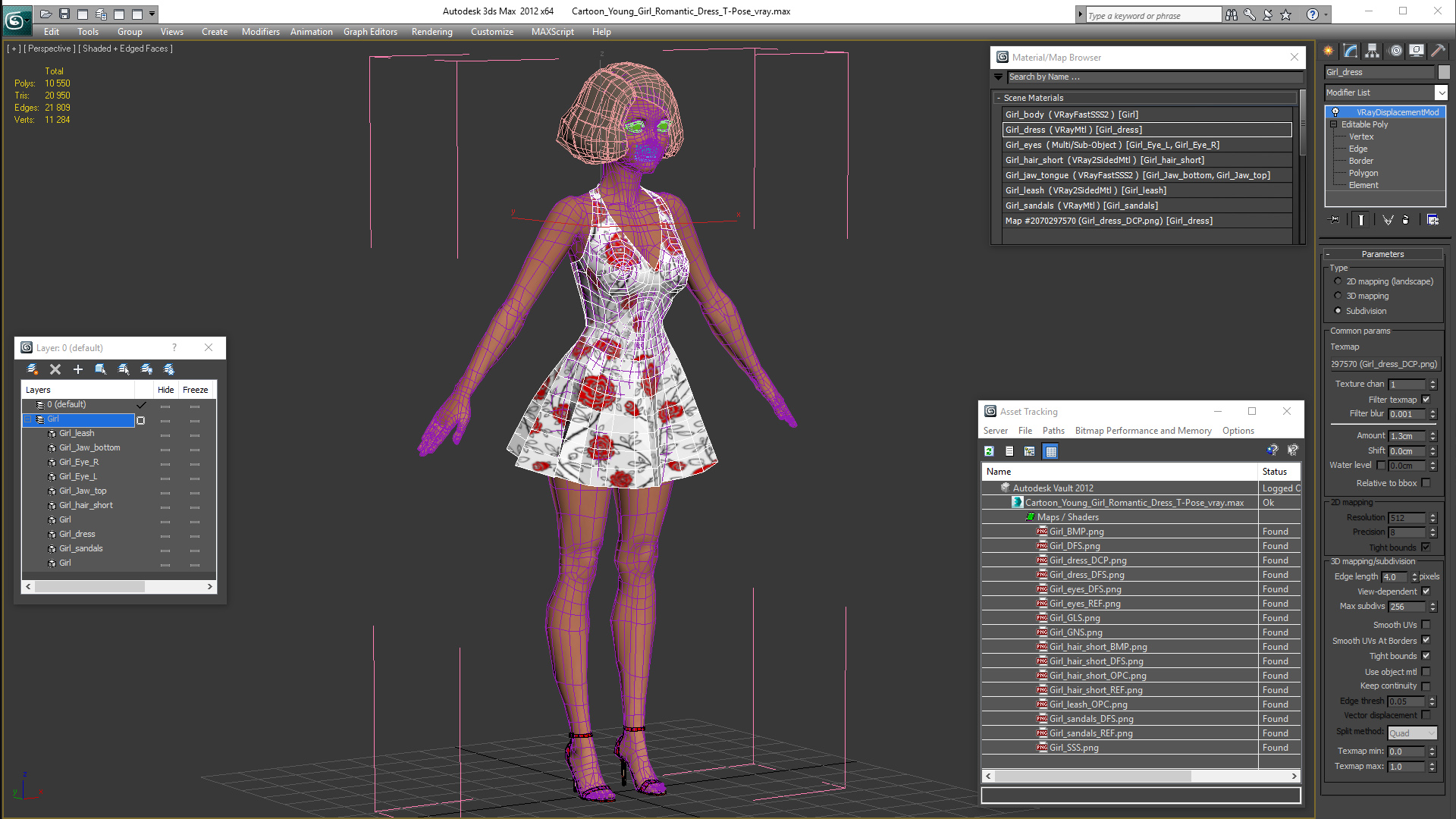Select the 2D mapping (landscape) radio button
The image size is (1456, 819).
(1338, 281)
